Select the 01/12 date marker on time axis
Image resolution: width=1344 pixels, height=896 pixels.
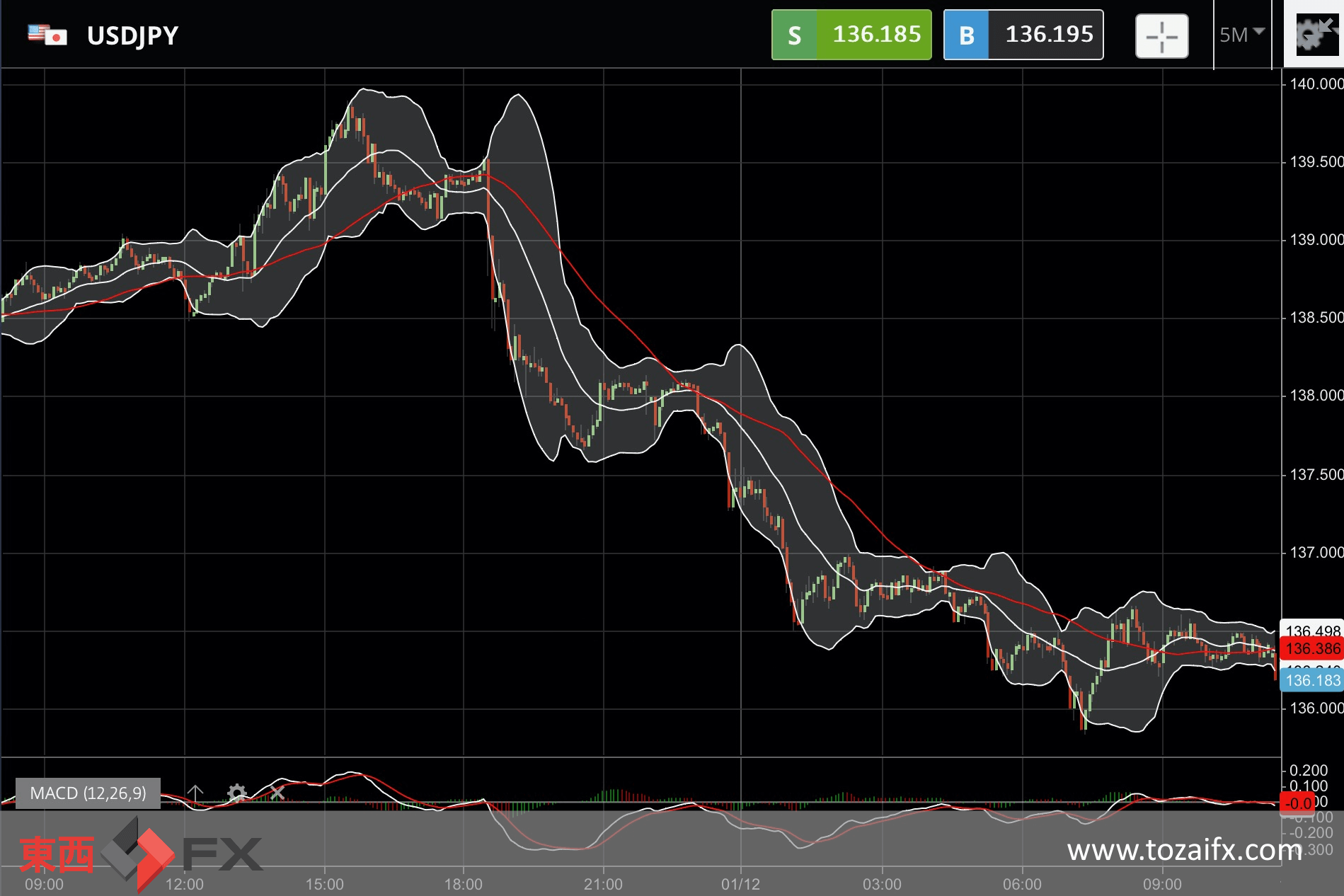point(740,884)
